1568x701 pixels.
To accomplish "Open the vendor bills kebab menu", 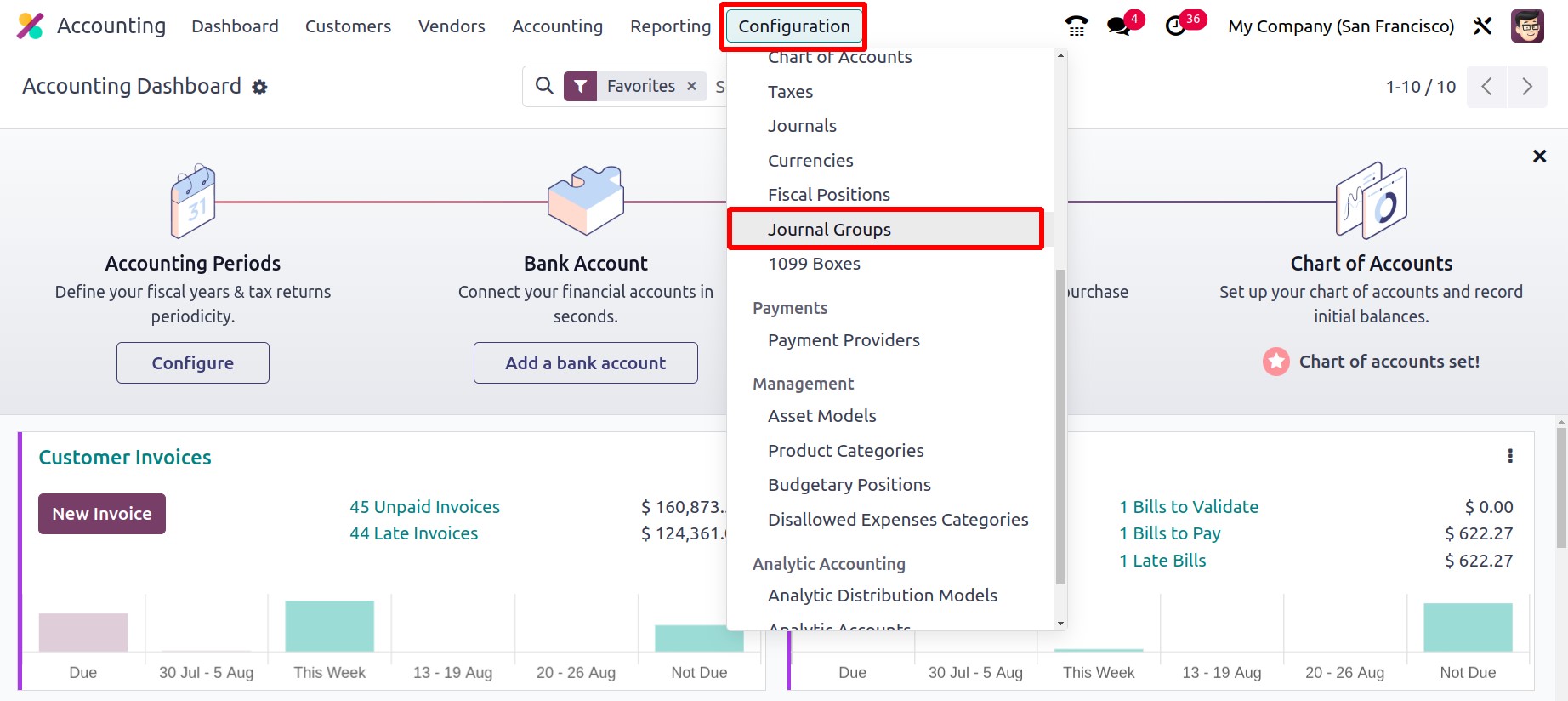I will pos(1510,456).
